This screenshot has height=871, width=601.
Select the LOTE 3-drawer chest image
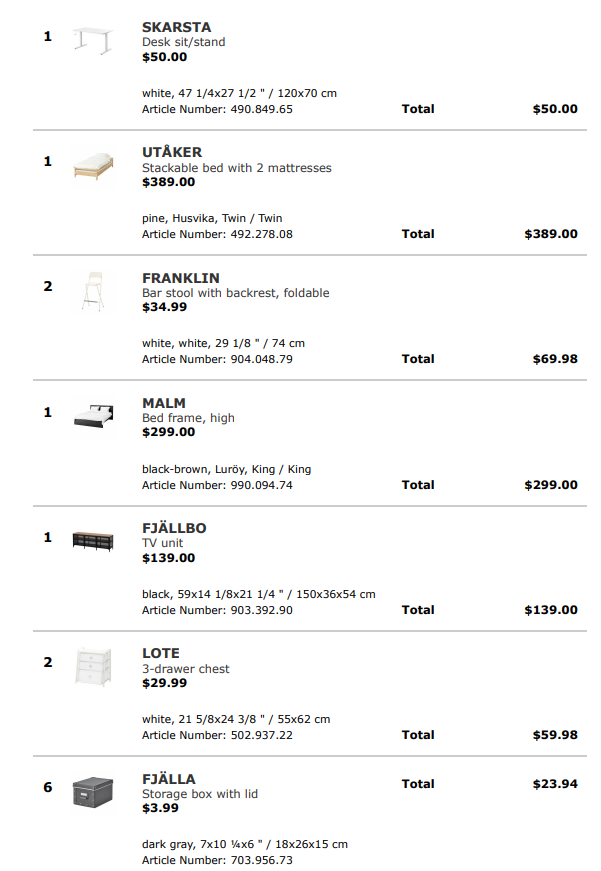[93, 666]
